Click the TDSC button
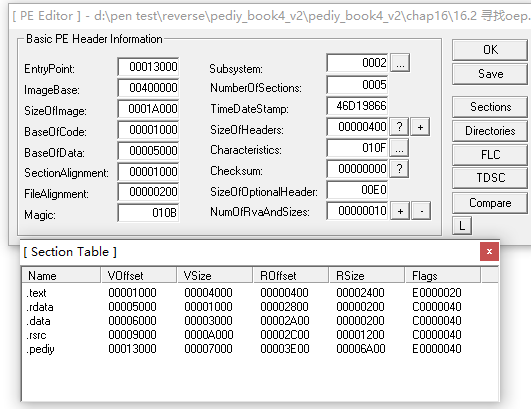This screenshot has height=409, width=531. (x=490, y=178)
